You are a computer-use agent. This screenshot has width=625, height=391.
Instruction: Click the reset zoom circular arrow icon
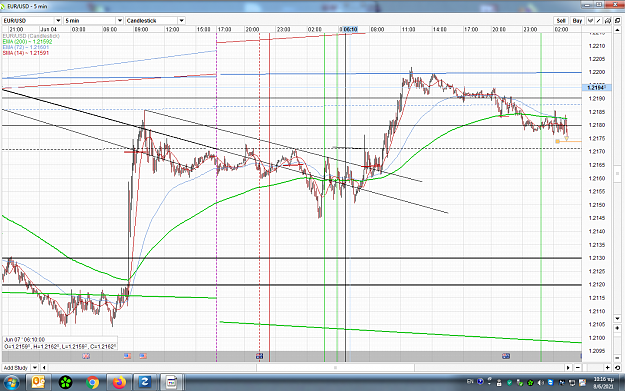pos(617,367)
